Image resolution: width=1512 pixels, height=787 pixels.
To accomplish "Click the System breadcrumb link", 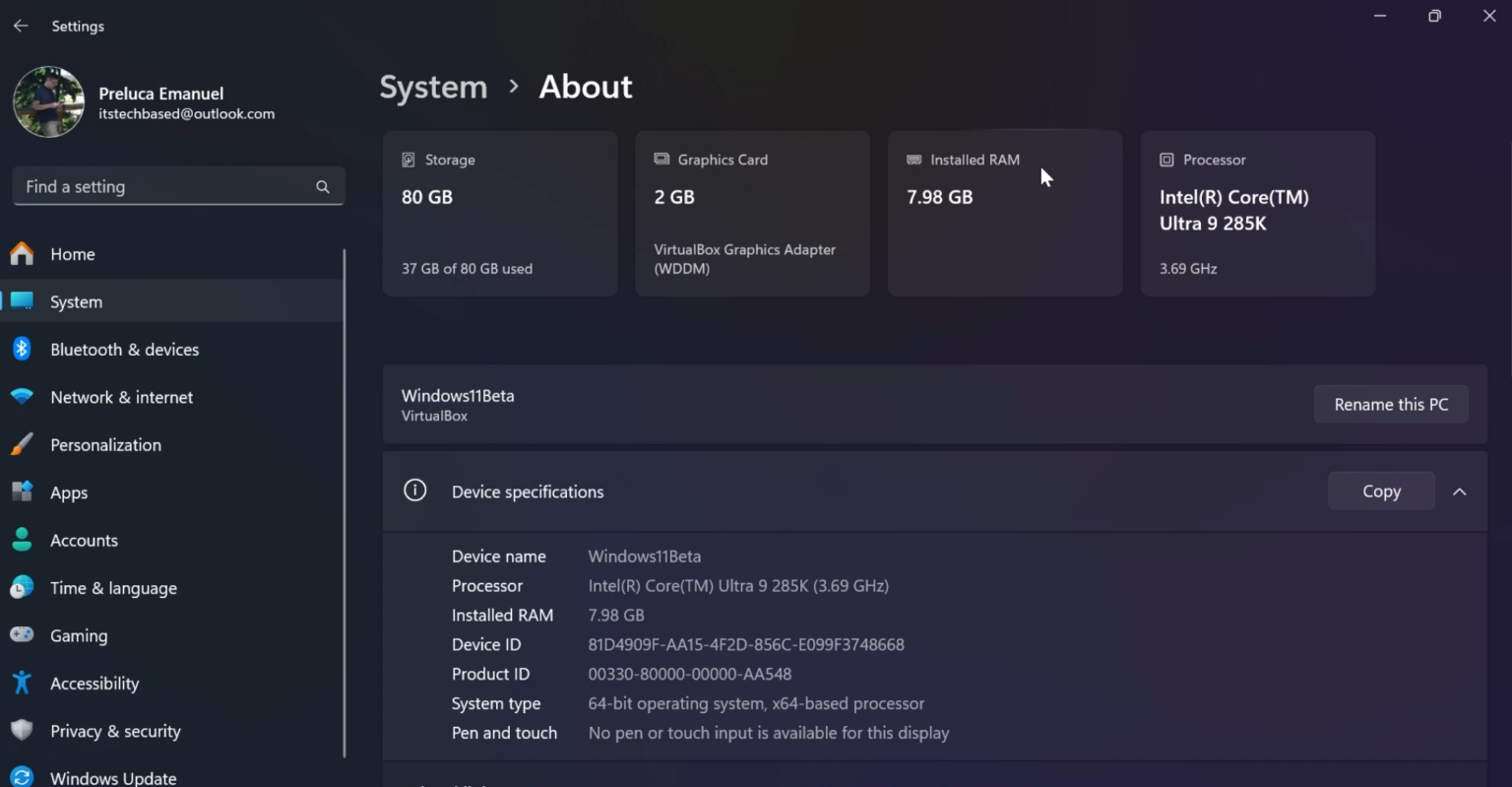I will pos(433,87).
